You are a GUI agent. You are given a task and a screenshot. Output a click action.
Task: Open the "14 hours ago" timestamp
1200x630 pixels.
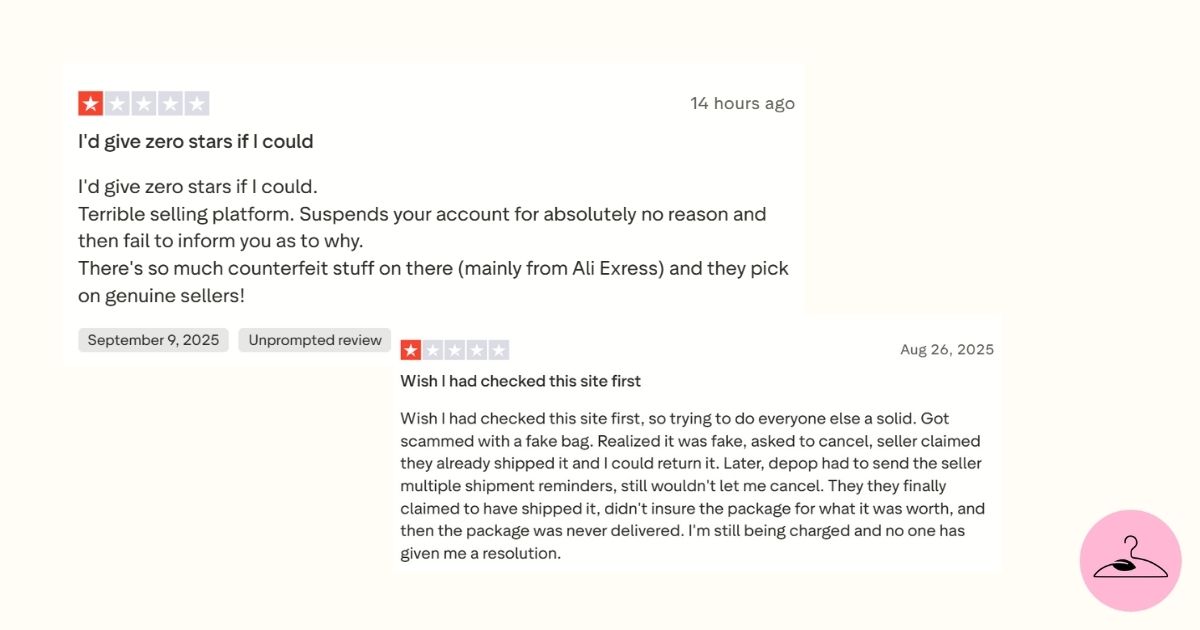742,104
